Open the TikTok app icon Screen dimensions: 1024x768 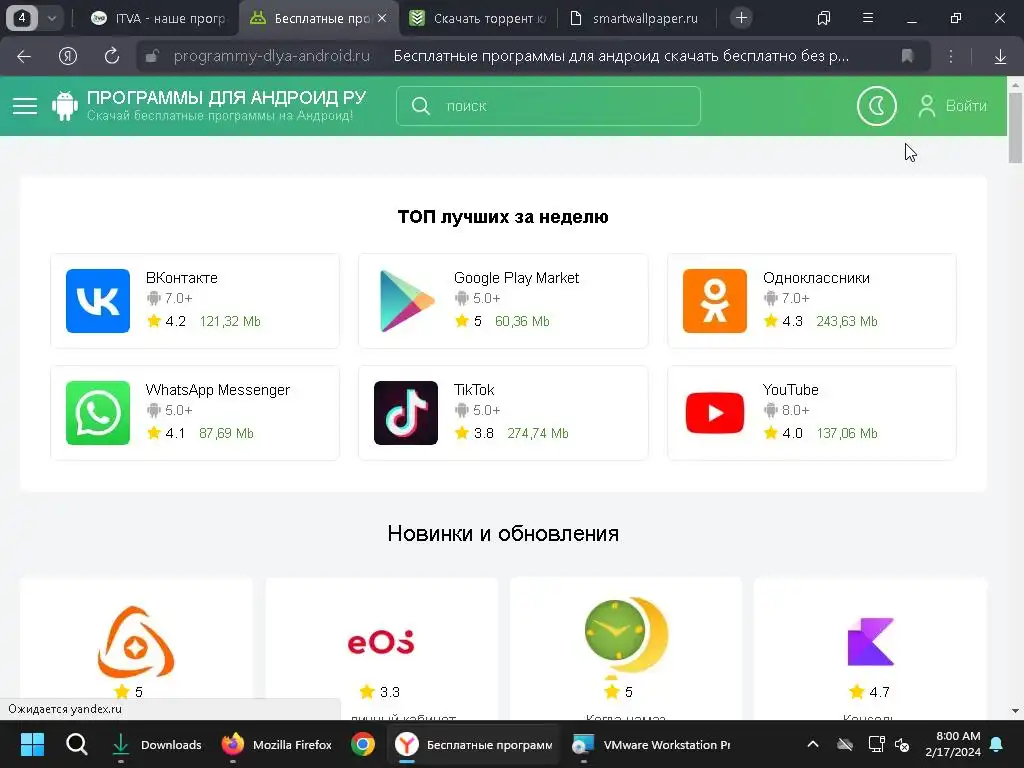[406, 413]
